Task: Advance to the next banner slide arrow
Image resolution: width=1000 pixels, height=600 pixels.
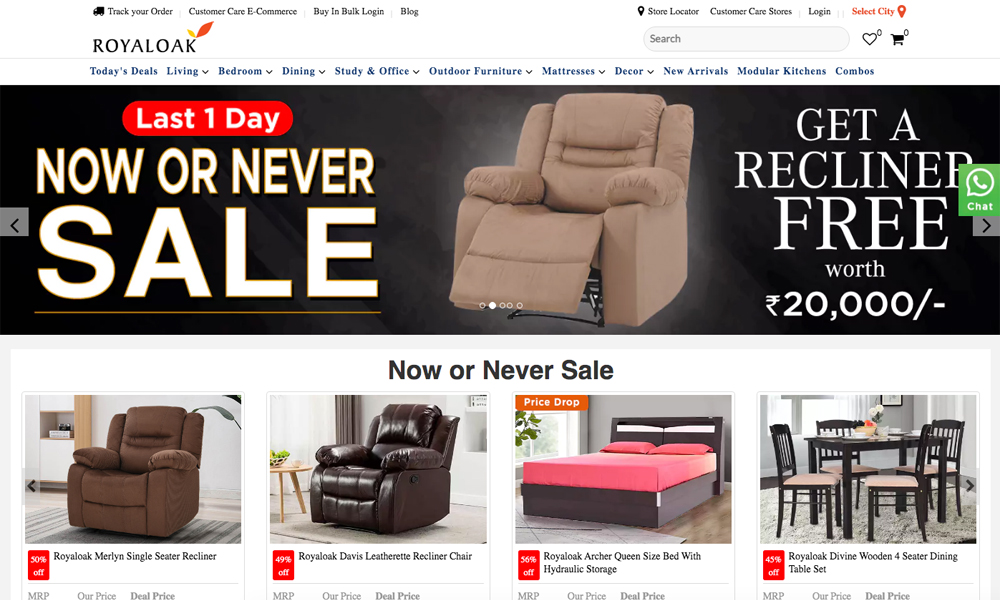Action: pyautogui.click(x=986, y=226)
